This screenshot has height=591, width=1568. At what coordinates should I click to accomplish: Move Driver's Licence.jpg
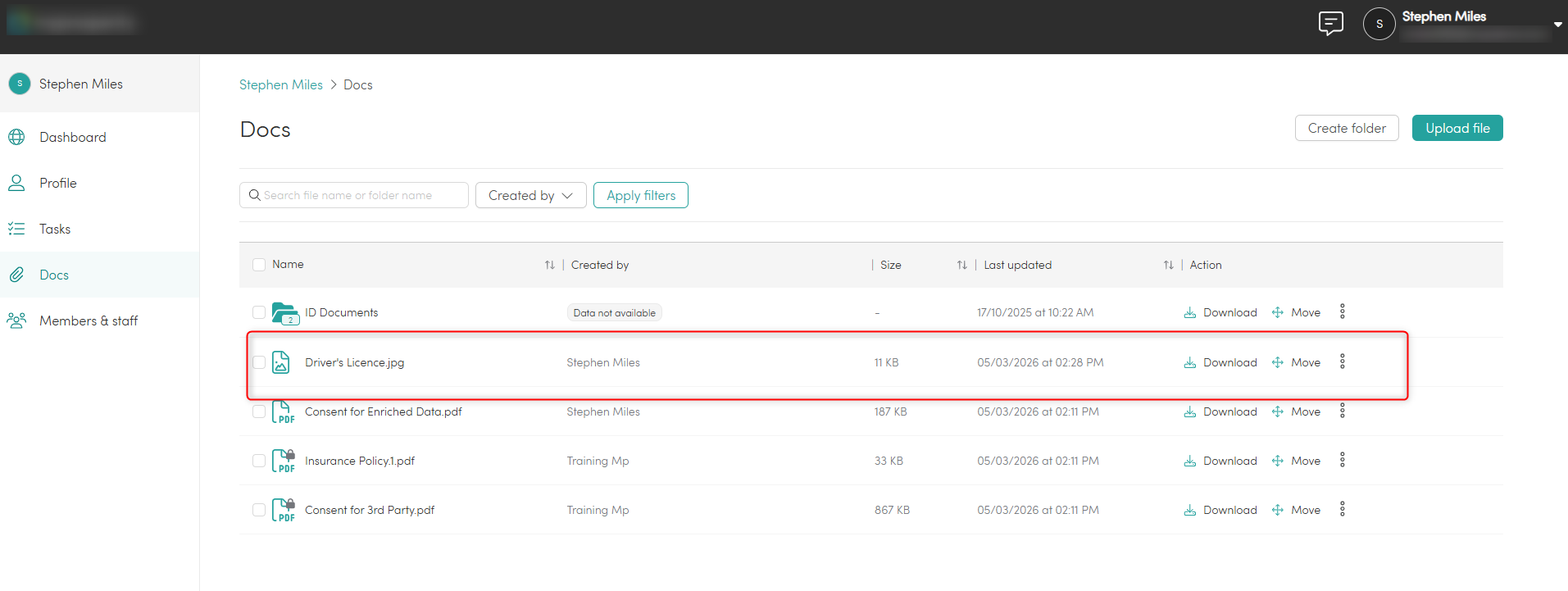pos(1296,362)
